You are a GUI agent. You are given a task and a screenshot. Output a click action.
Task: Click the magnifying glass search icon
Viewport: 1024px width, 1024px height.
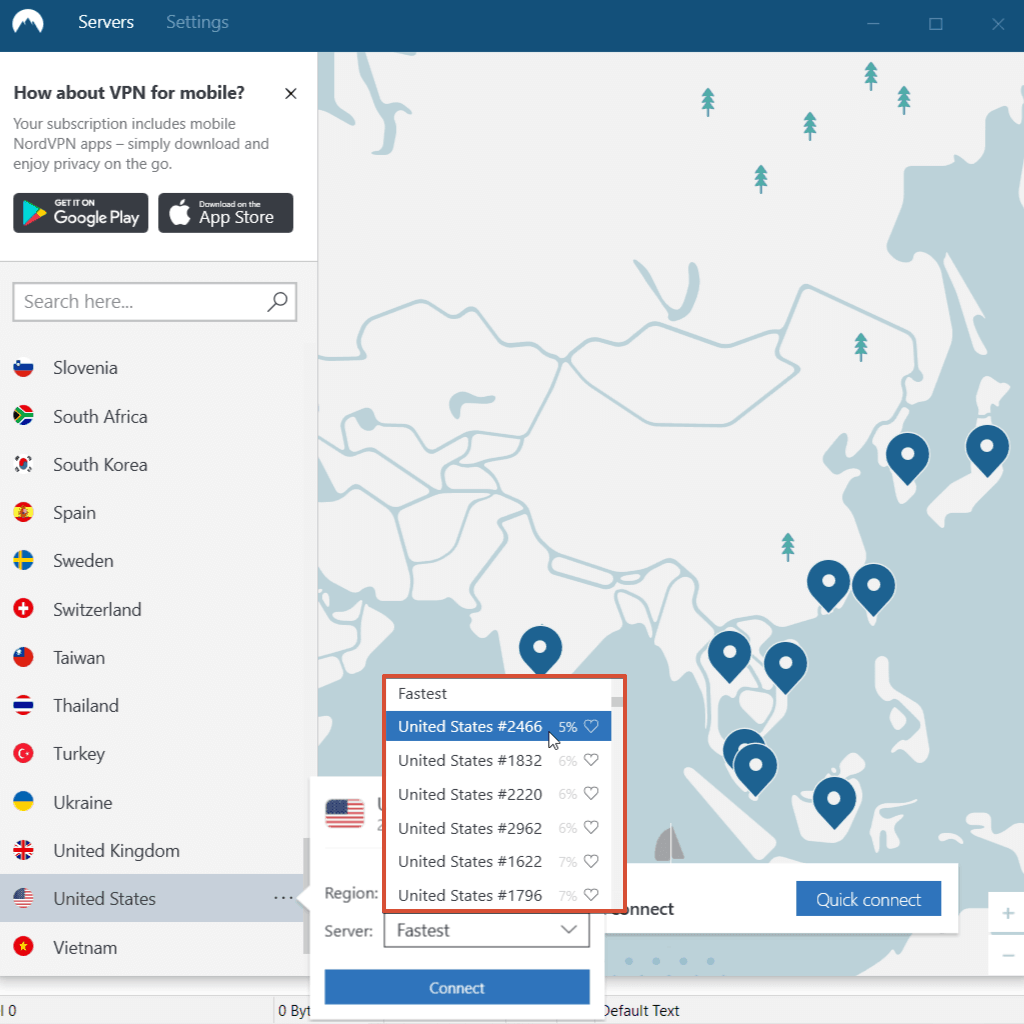[277, 302]
